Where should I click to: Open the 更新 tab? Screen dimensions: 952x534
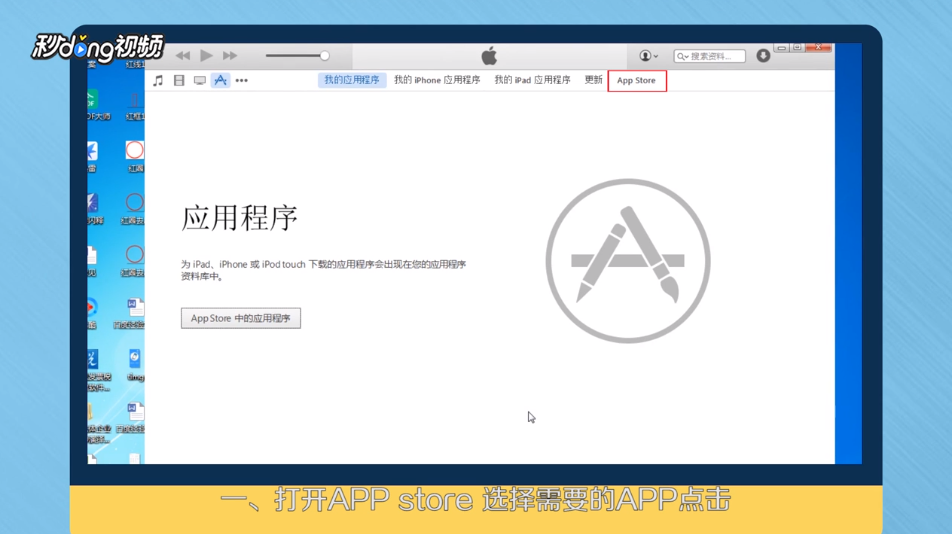(593, 80)
